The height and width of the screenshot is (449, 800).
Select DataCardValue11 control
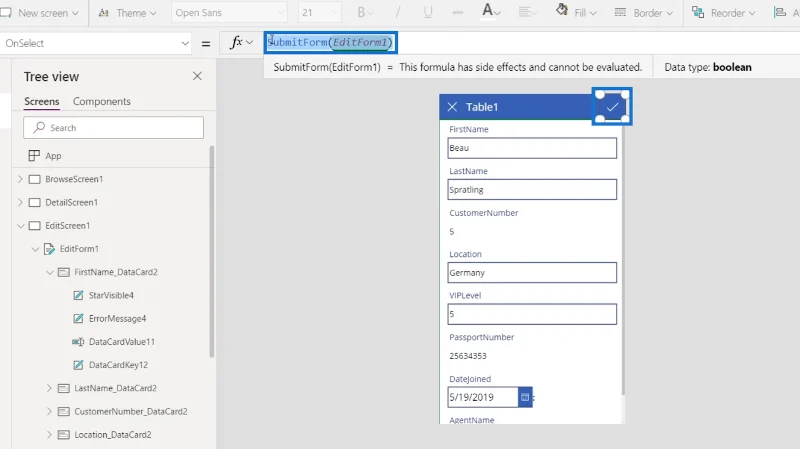pos(121,342)
